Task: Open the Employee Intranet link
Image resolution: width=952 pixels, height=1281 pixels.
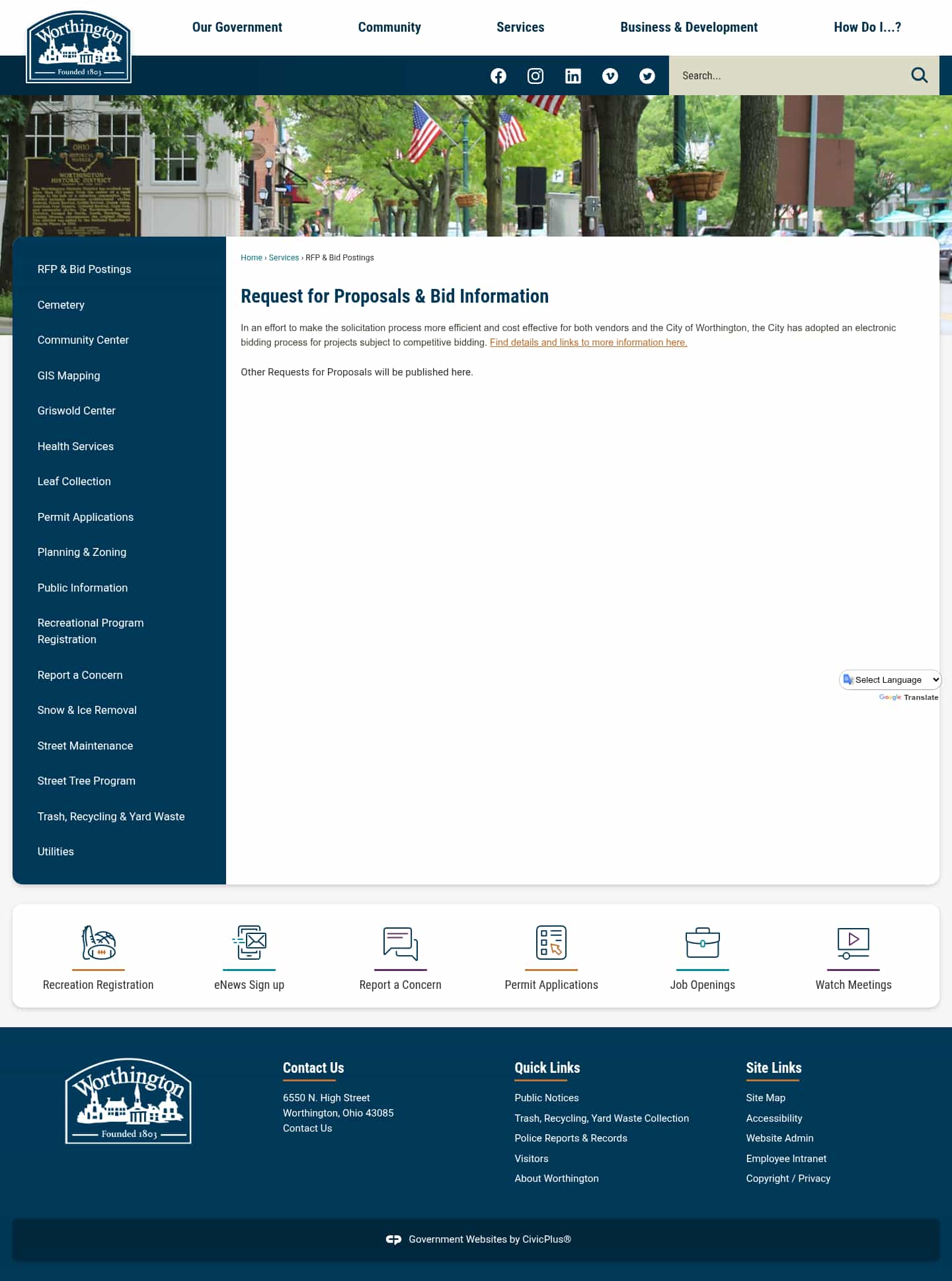Action: [786, 1159]
